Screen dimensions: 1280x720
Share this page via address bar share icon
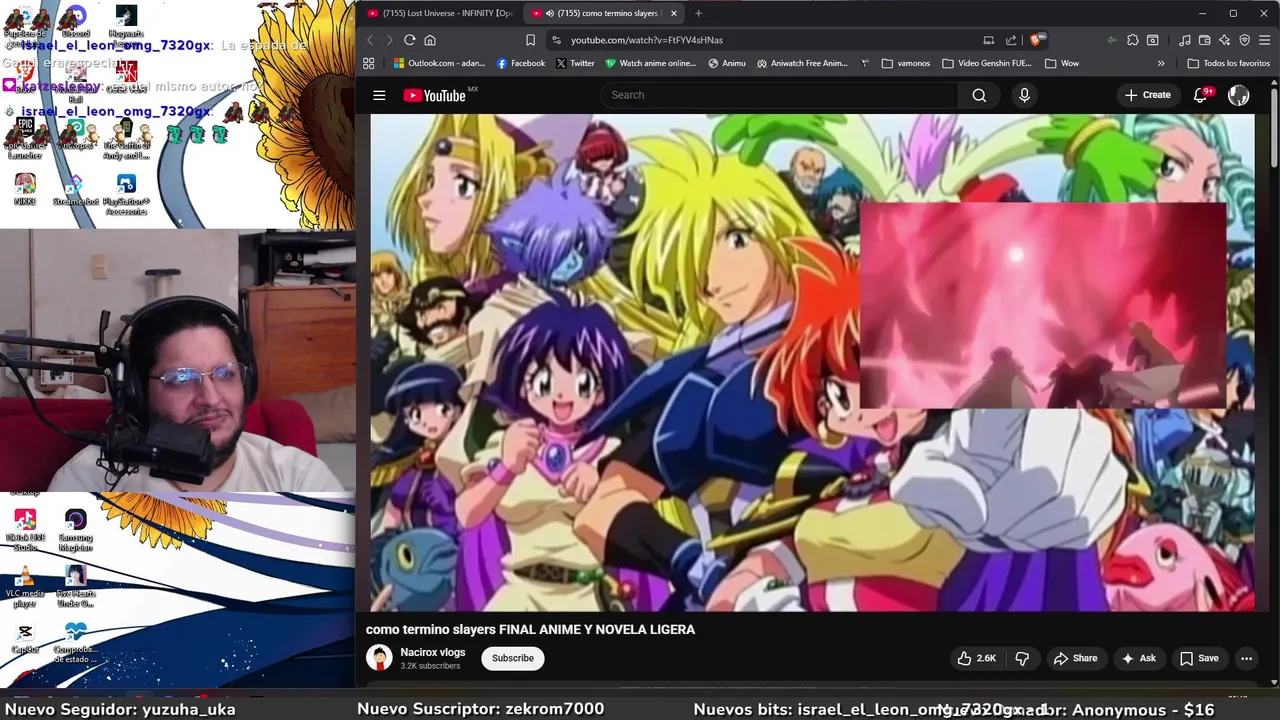[1011, 40]
